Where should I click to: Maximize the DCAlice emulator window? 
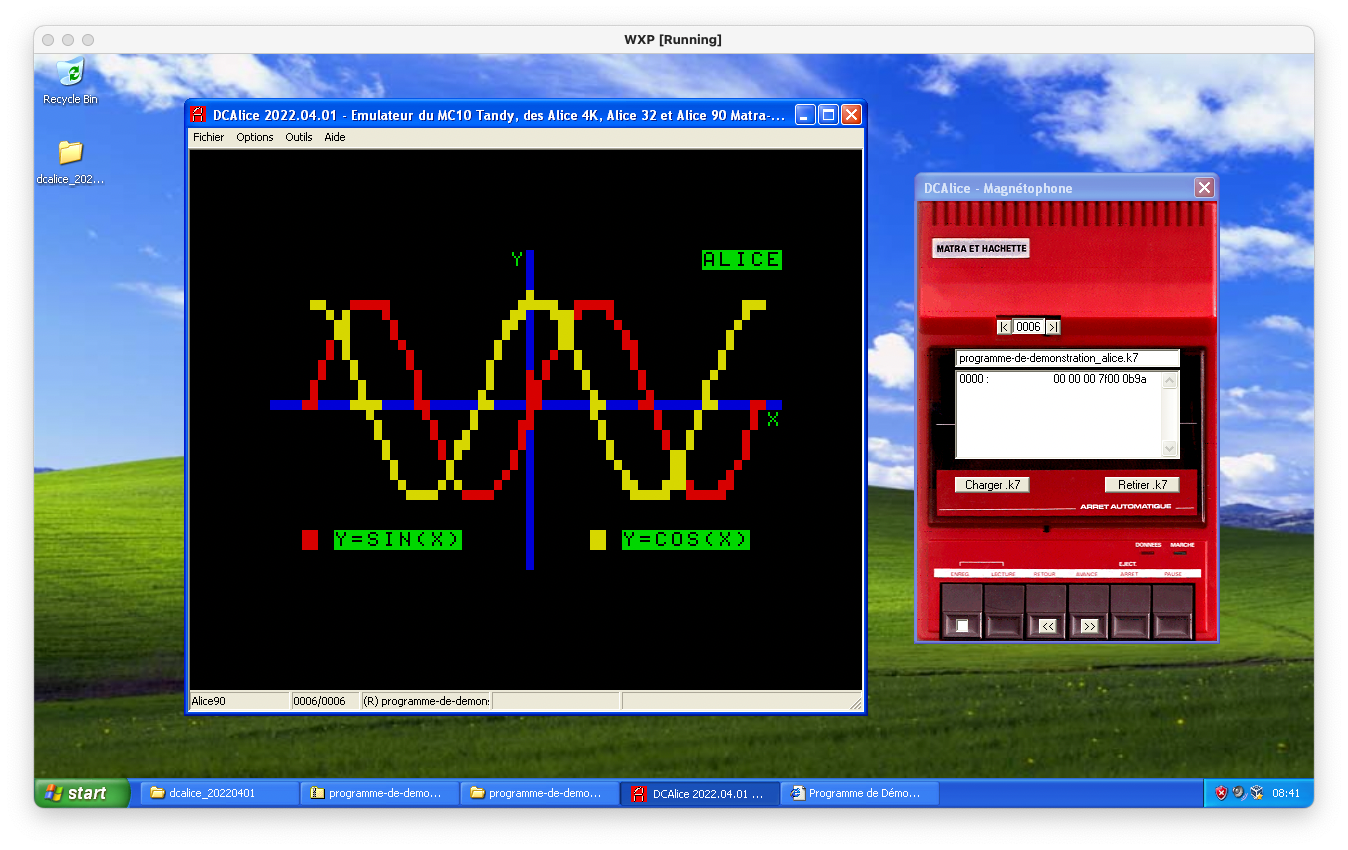pos(828,115)
